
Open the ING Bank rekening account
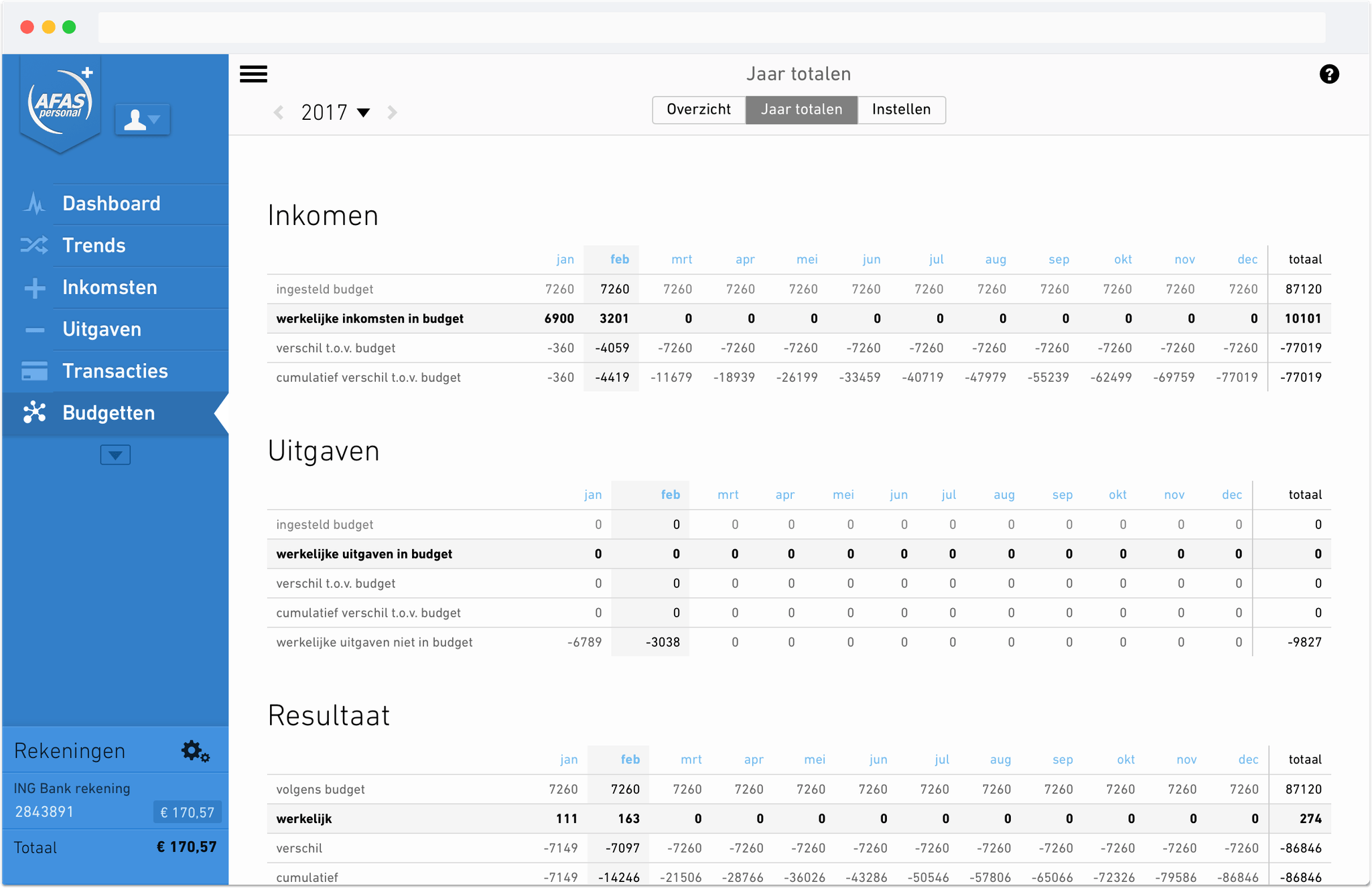[x=72, y=788]
